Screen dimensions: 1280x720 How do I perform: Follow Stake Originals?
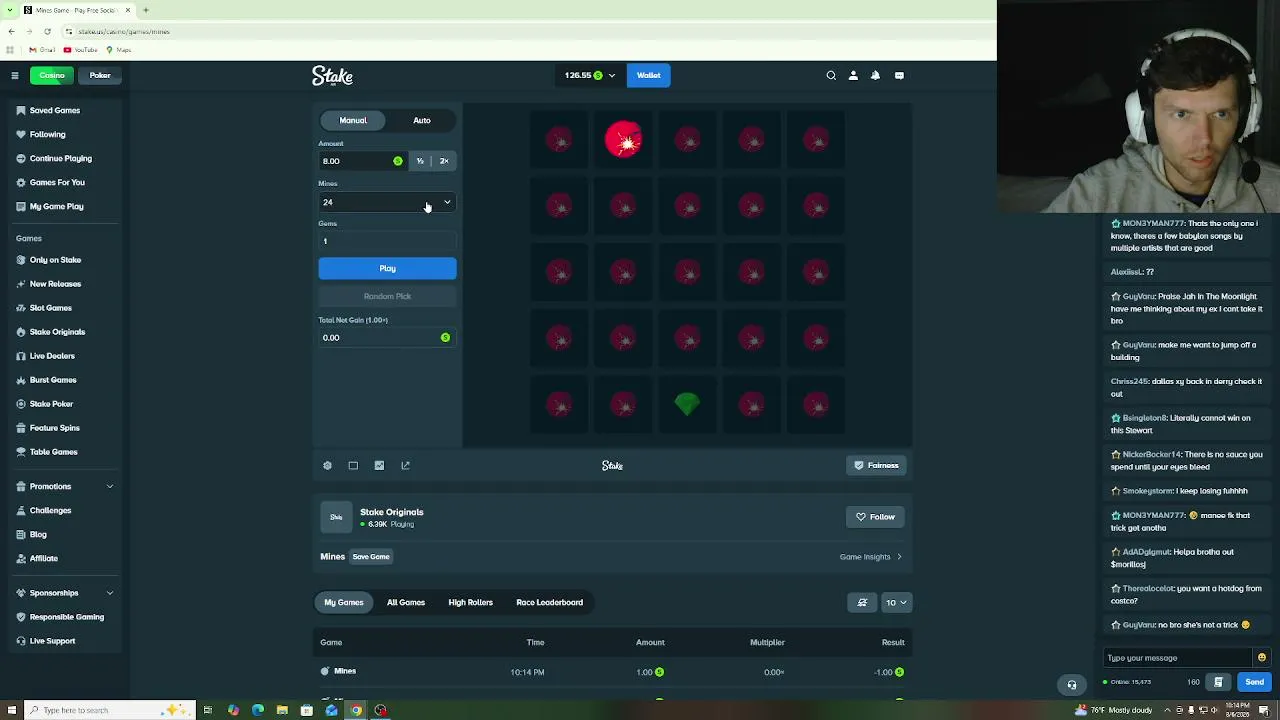coord(876,517)
